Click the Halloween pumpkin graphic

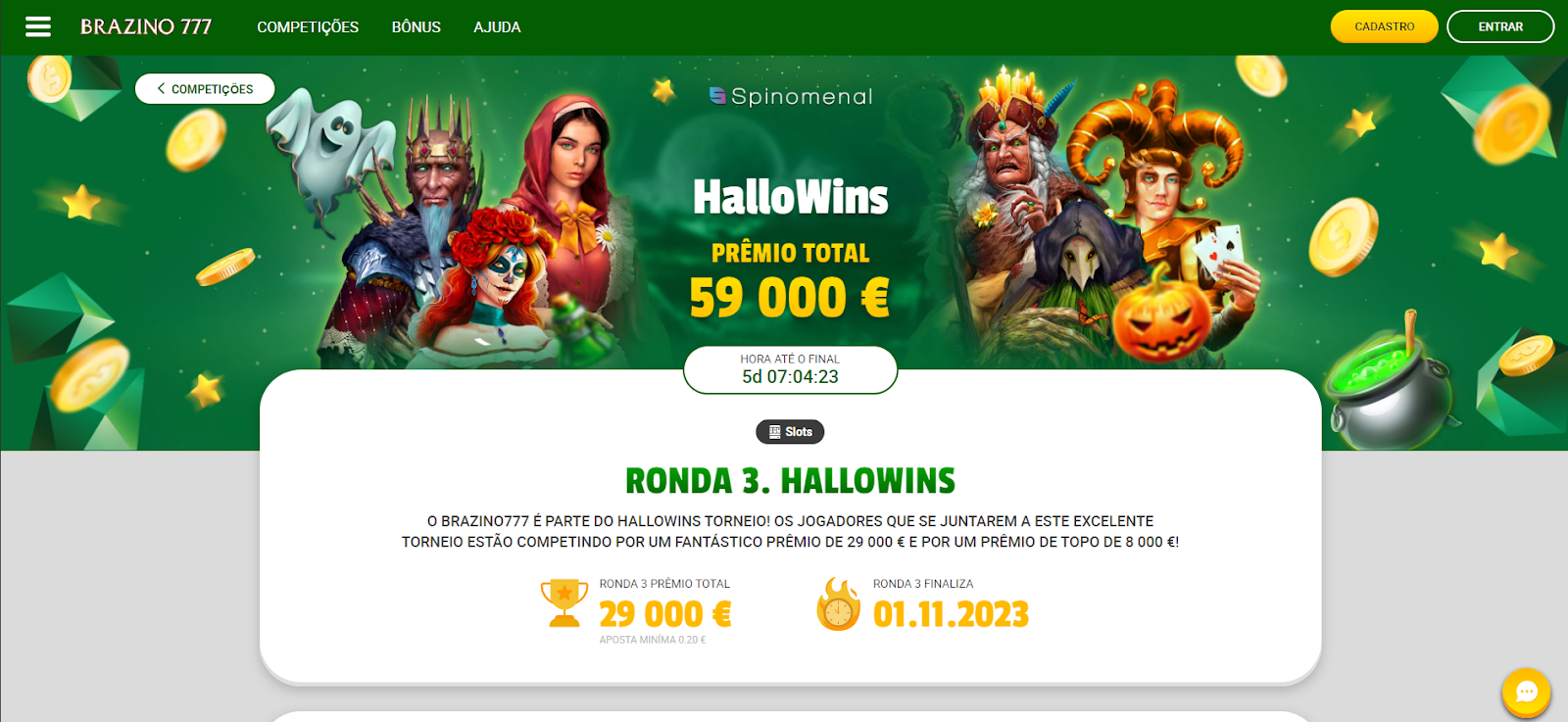[1161, 315]
